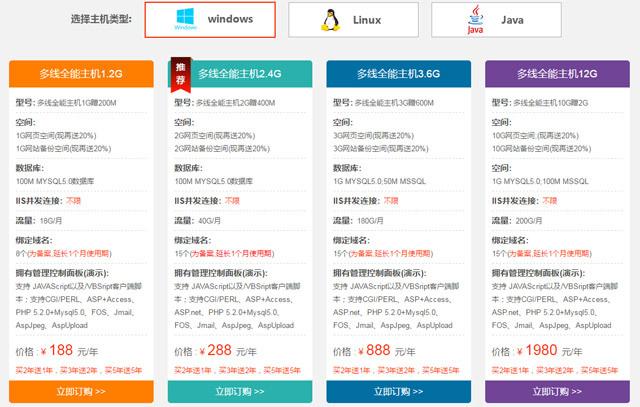The width and height of the screenshot is (640, 407).
Task: Click the 288 price value
Action: pyautogui.click(x=219, y=350)
